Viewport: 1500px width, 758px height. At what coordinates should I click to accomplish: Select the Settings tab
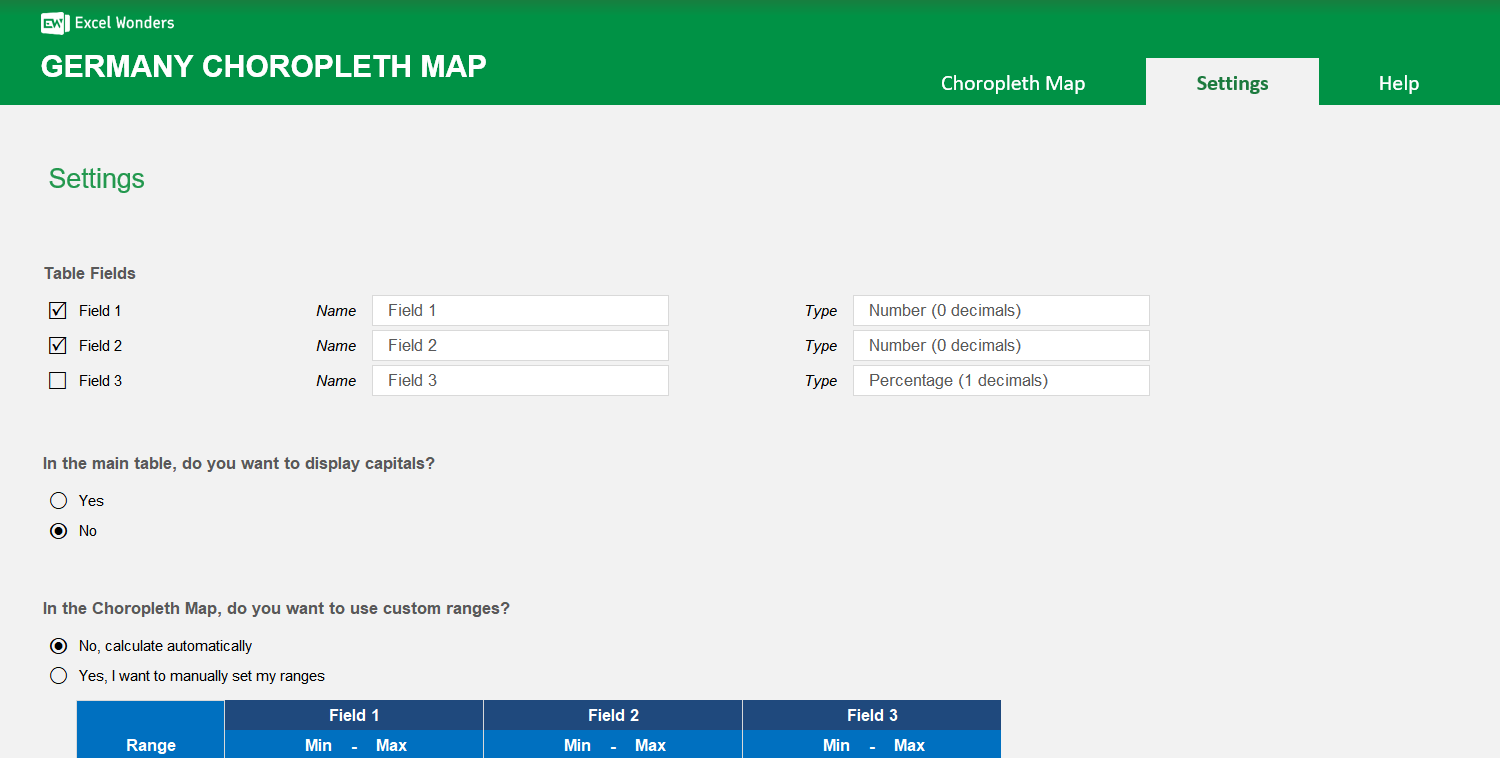tap(1232, 83)
